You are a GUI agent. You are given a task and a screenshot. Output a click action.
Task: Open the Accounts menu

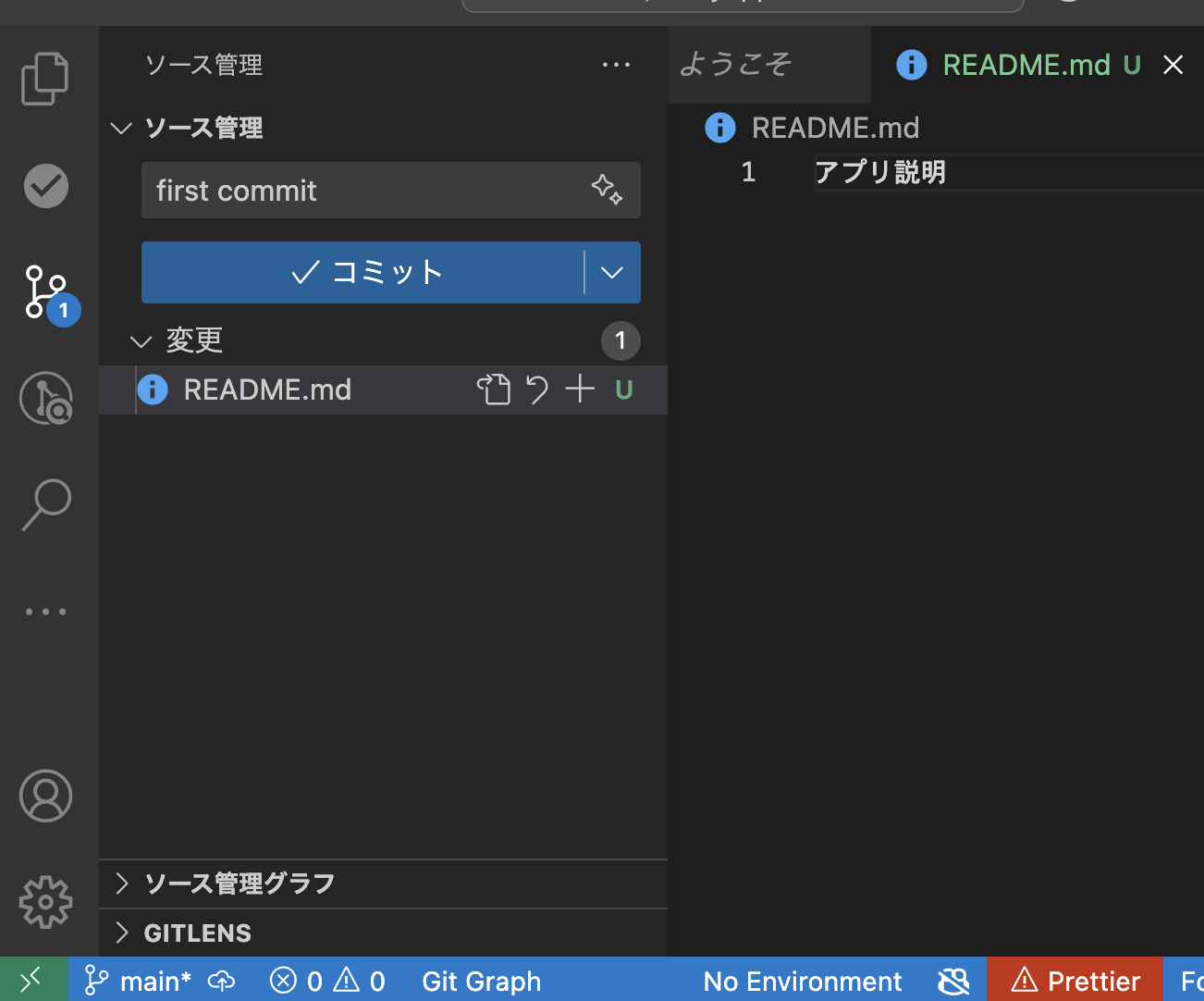[46, 796]
